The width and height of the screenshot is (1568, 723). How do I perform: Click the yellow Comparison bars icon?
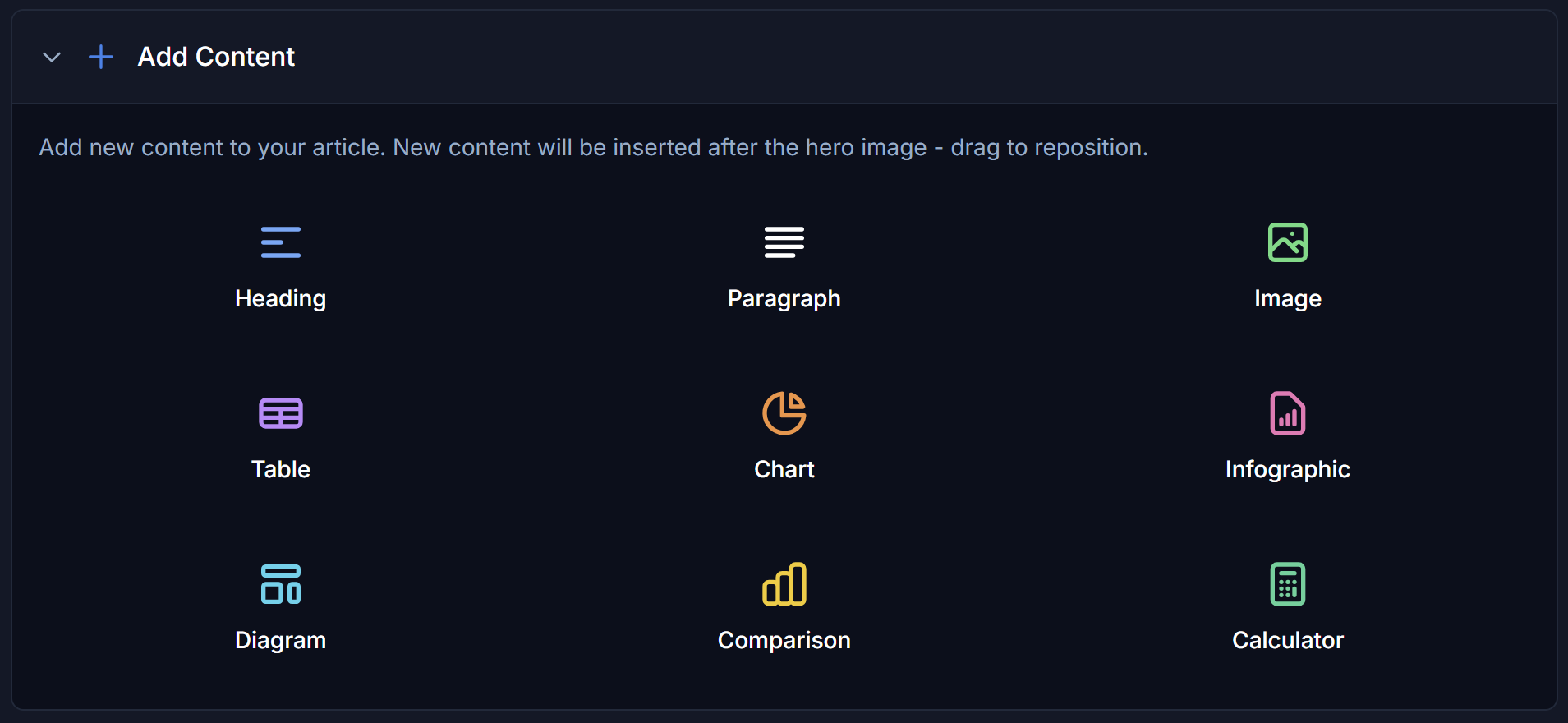[784, 583]
